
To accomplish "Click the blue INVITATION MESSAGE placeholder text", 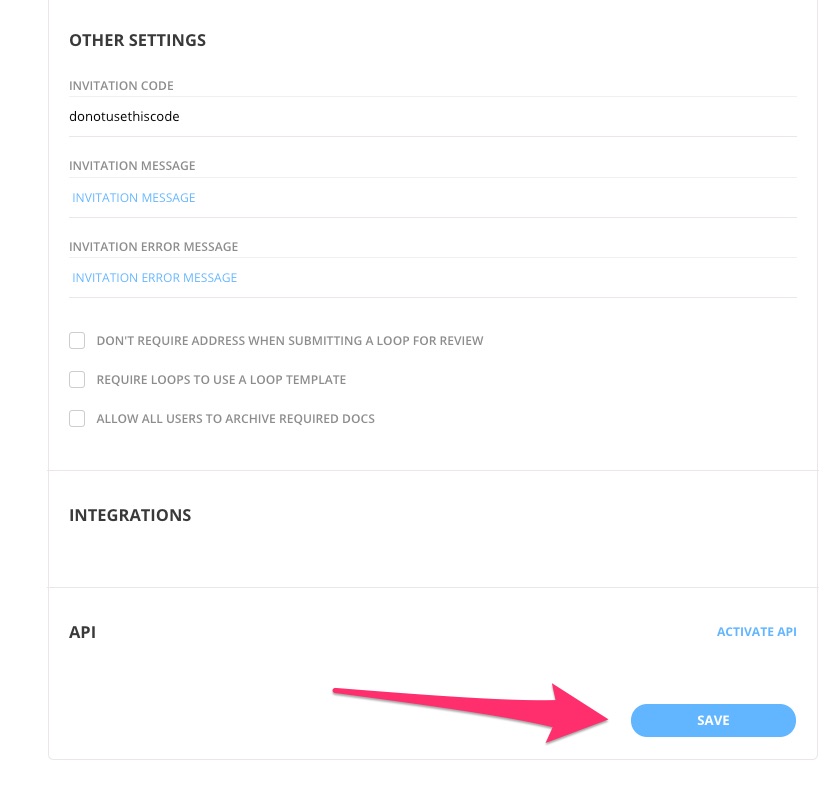I will (x=133, y=197).
